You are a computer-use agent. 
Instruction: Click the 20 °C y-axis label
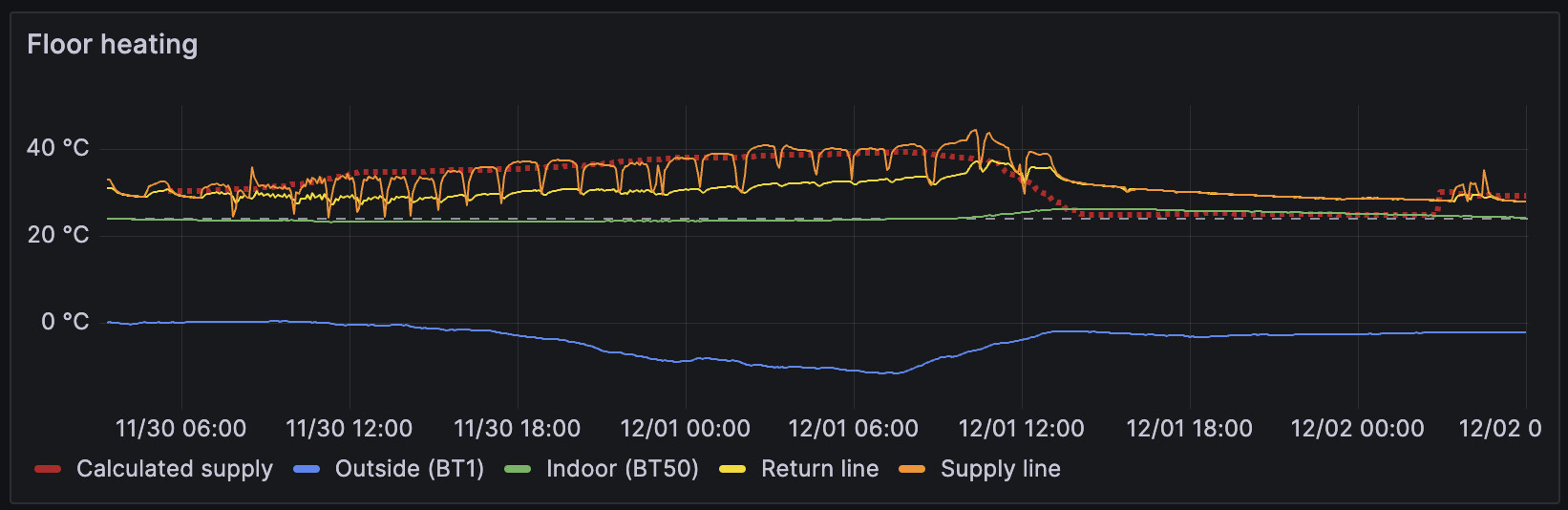click(x=57, y=235)
